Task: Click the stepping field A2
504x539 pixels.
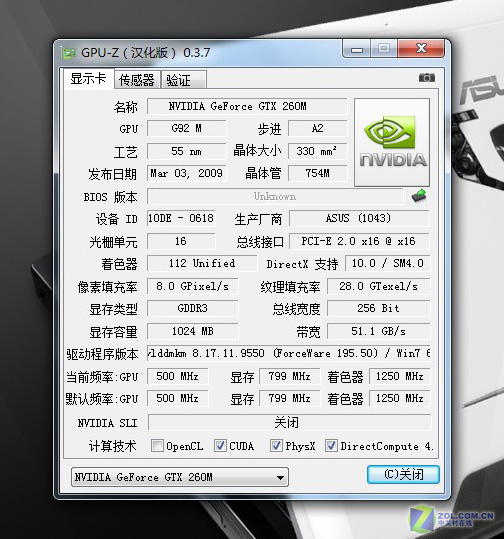Action: [x=318, y=128]
